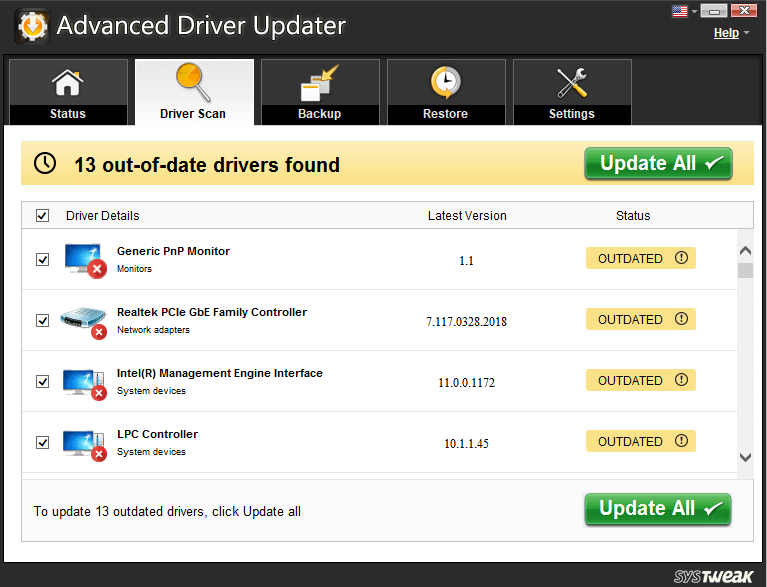Click the magnifier icon on Driver Scan
Screen dimensions: 767x587
point(193,82)
